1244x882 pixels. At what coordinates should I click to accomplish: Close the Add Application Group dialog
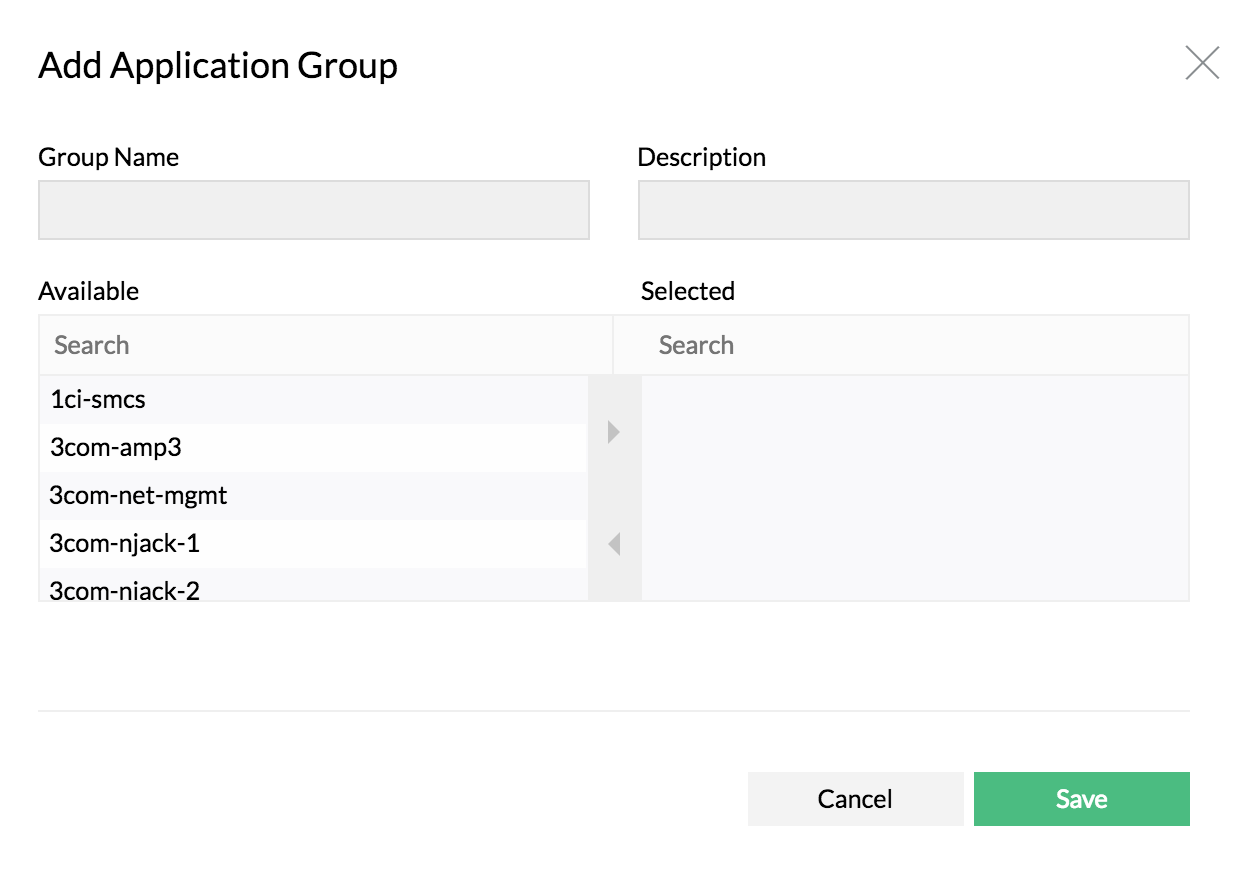tap(1202, 62)
